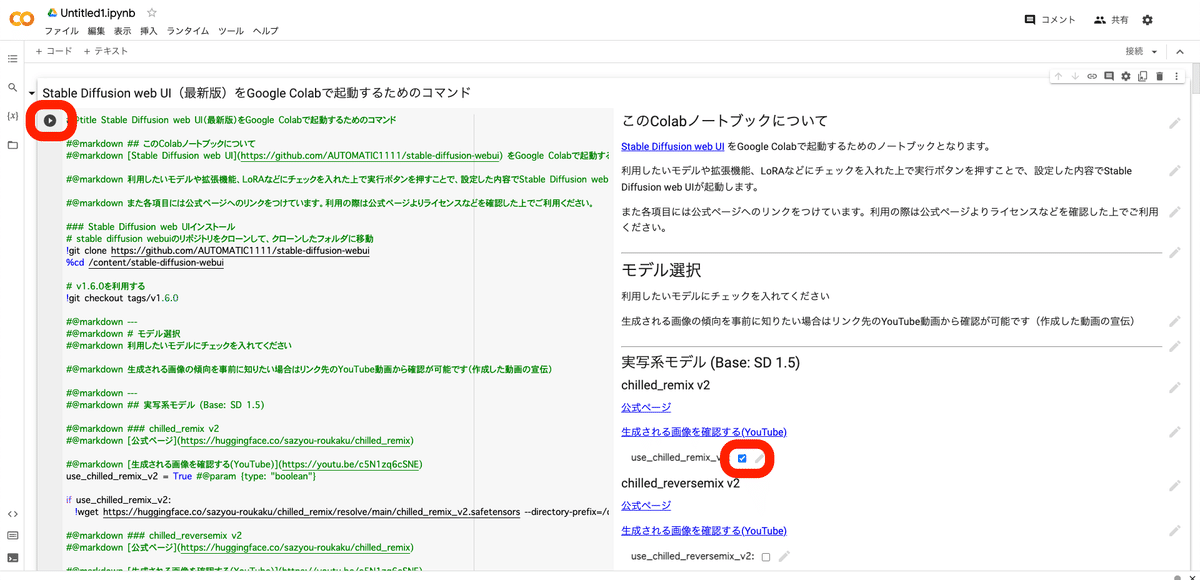Open 公式ページ link under chilled_reversemix v2

tap(646, 506)
